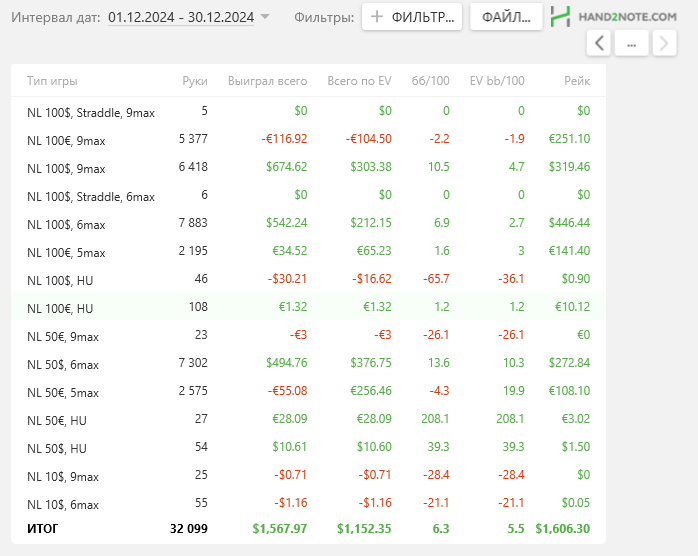
Task: Click EV cell €65.23
Action: (374, 251)
